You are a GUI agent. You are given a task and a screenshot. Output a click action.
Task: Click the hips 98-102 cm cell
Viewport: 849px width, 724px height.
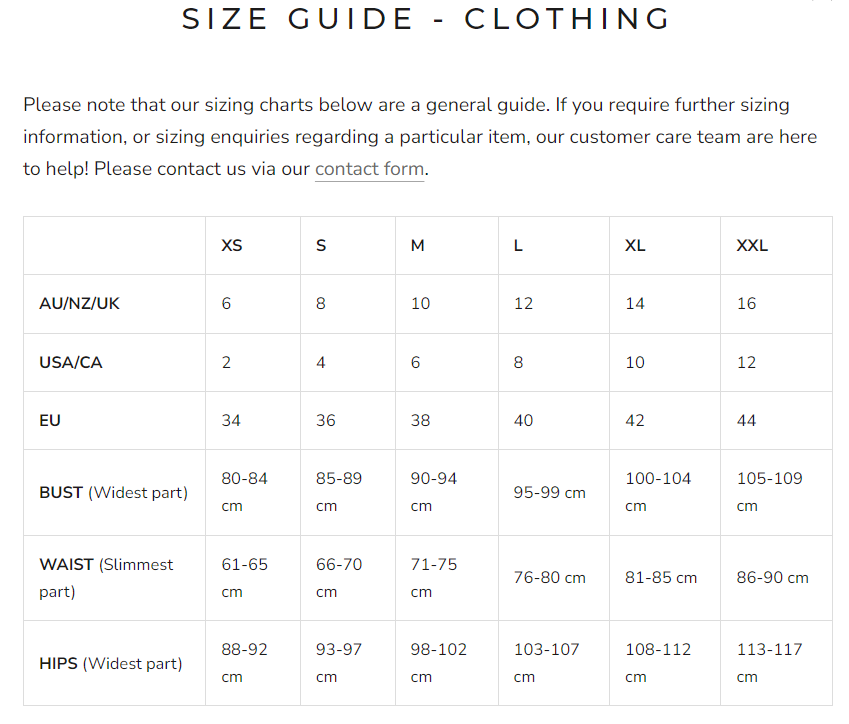point(439,662)
